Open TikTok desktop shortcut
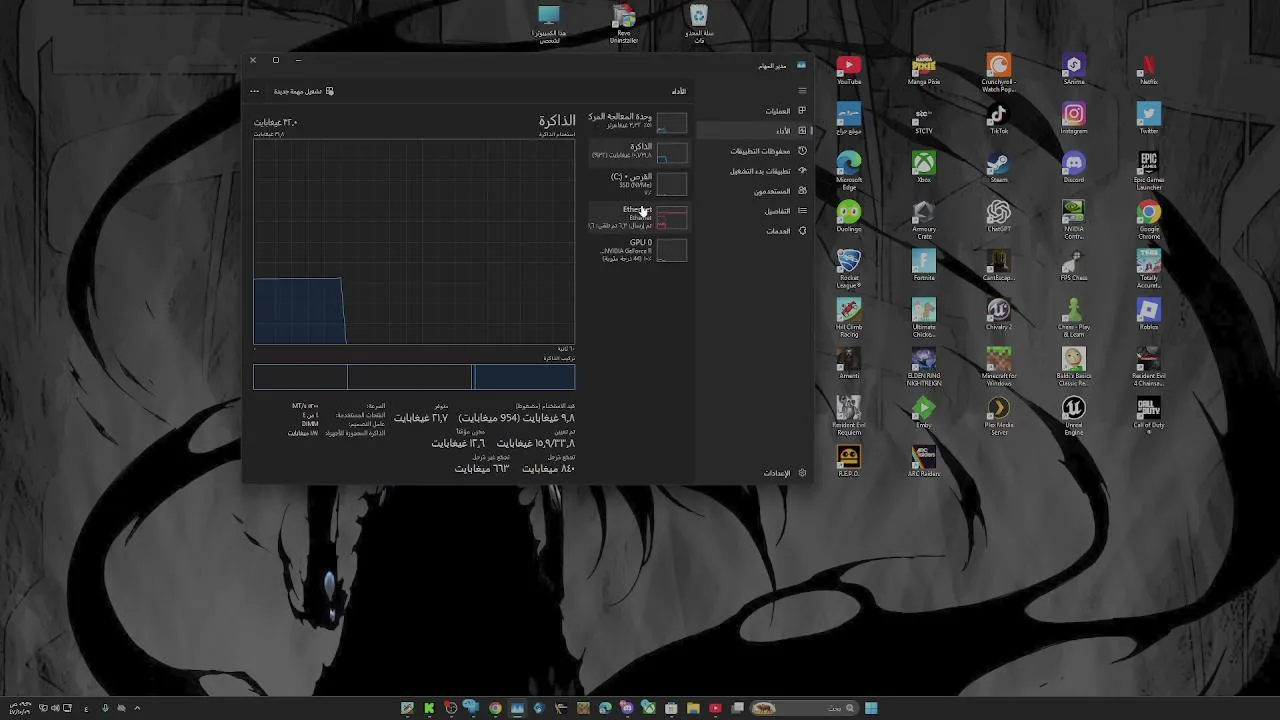This screenshot has height=720, width=1280. click(999, 120)
